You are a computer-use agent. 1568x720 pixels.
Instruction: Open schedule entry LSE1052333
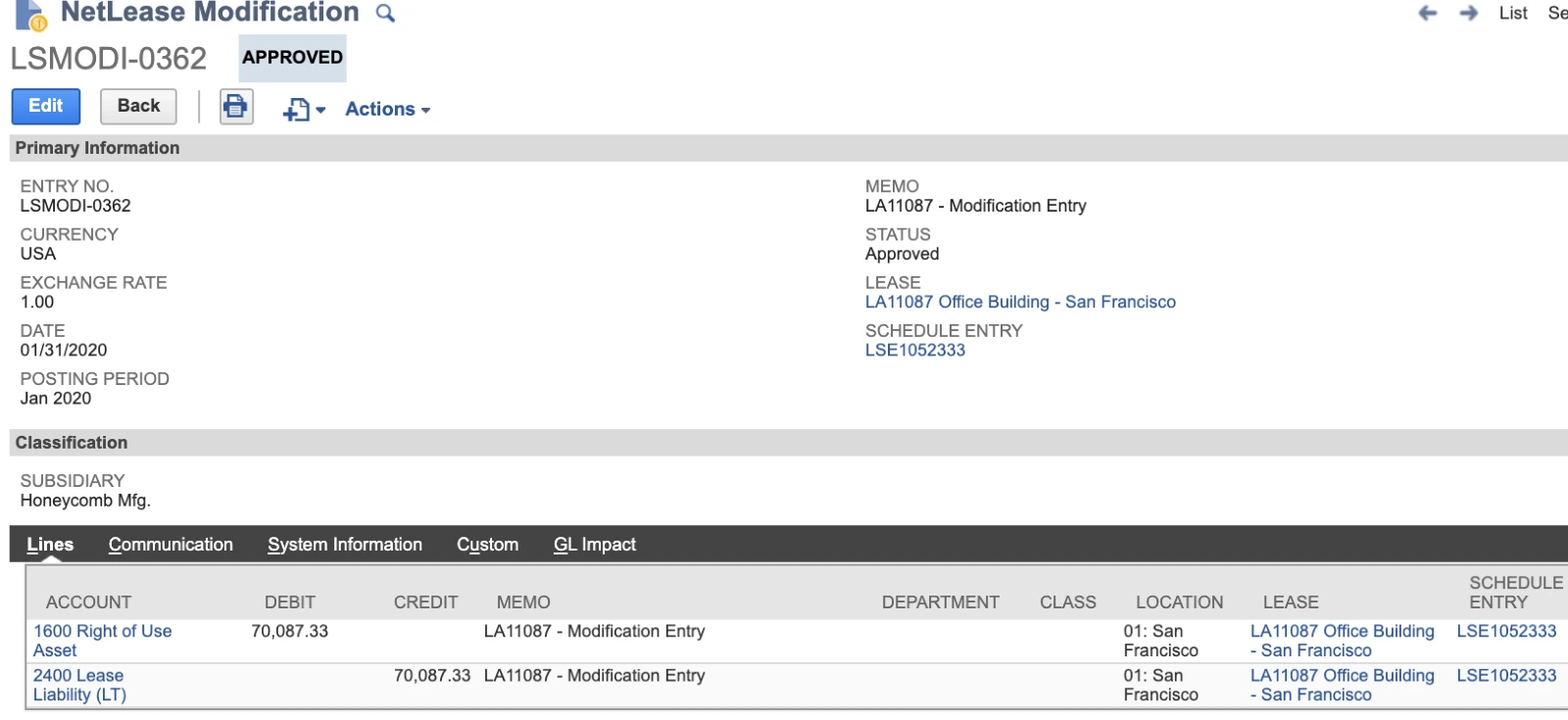pos(914,350)
